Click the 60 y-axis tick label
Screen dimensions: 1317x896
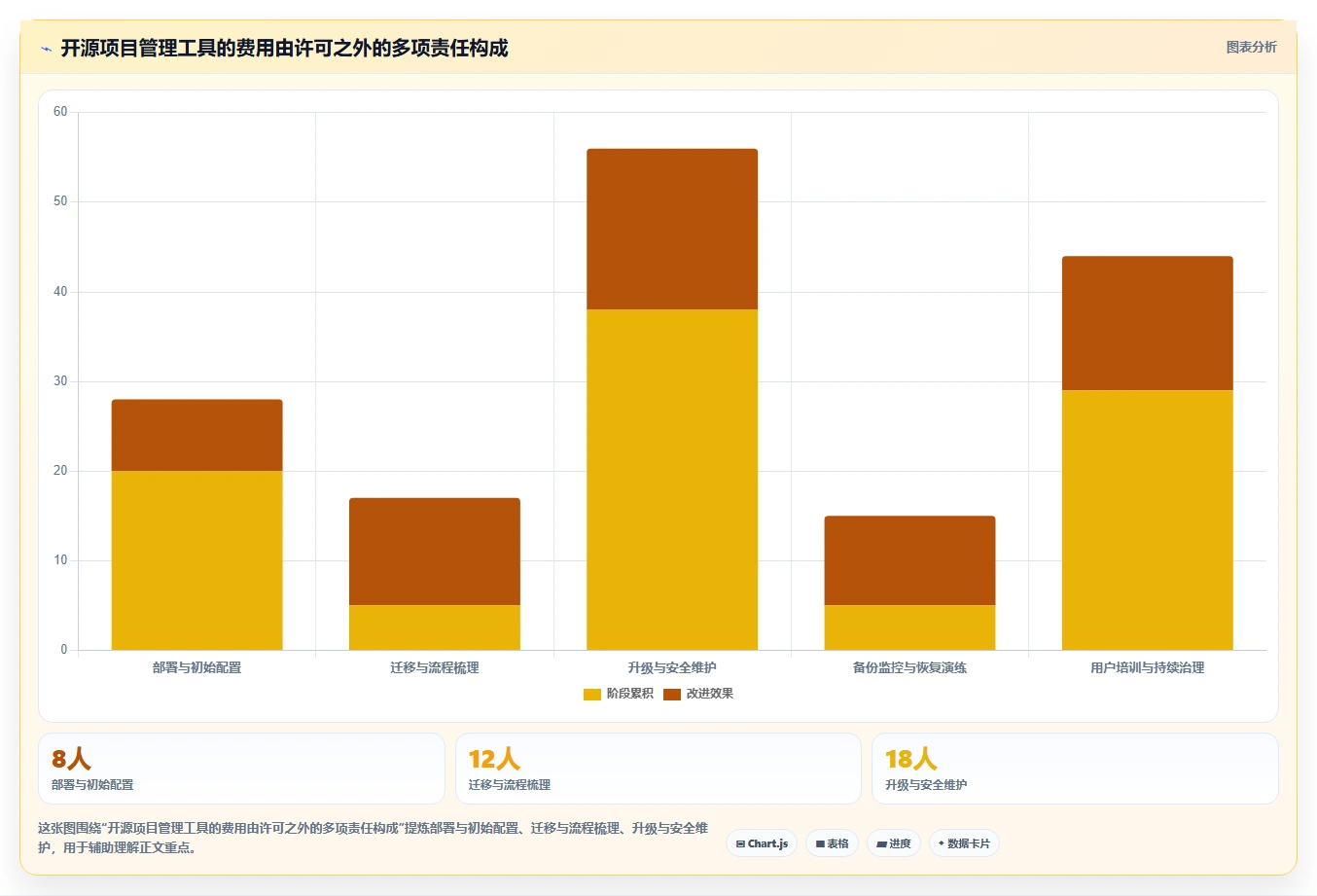[x=60, y=112]
